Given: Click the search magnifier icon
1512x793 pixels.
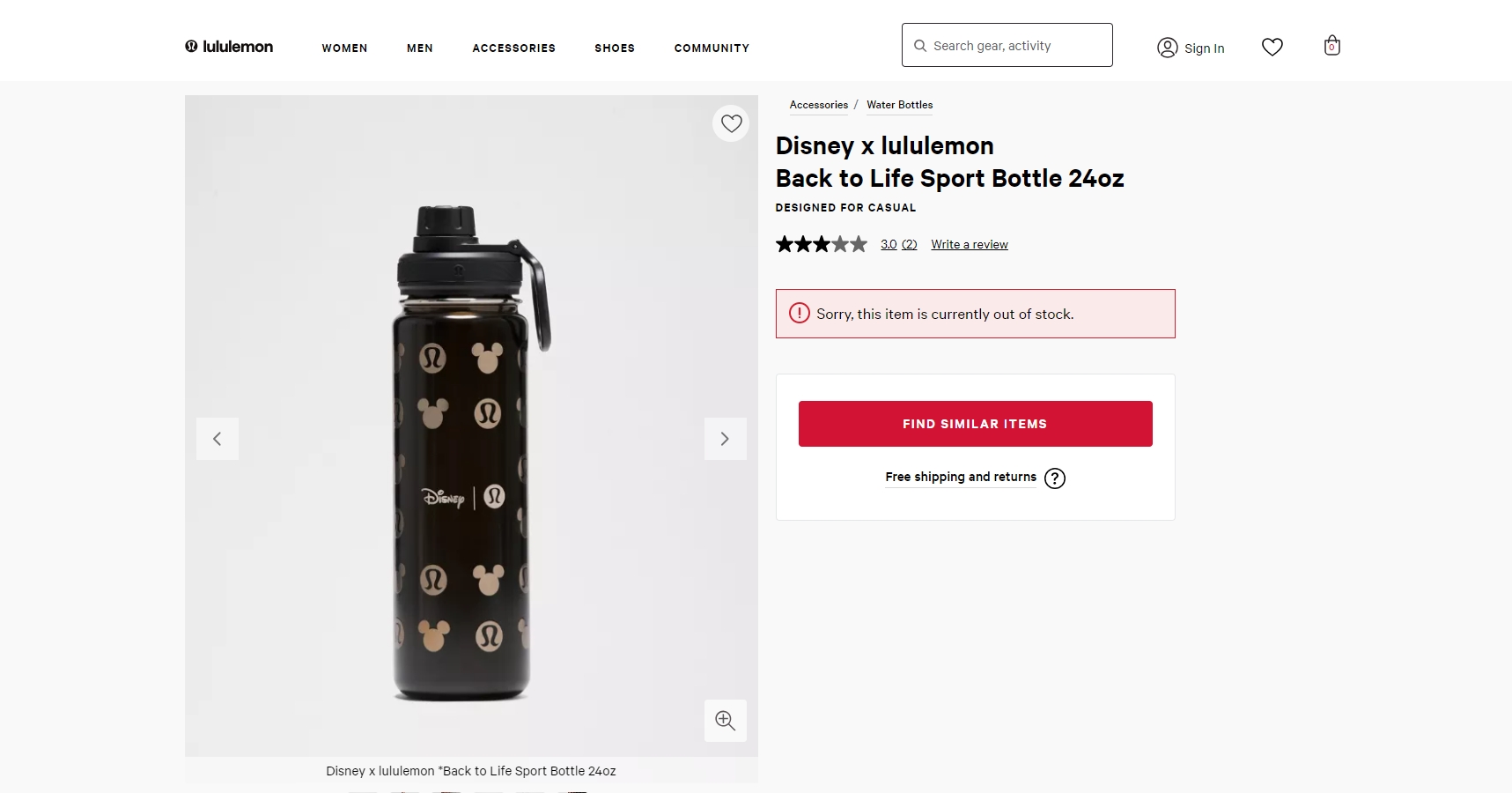Looking at the screenshot, I should [x=920, y=46].
